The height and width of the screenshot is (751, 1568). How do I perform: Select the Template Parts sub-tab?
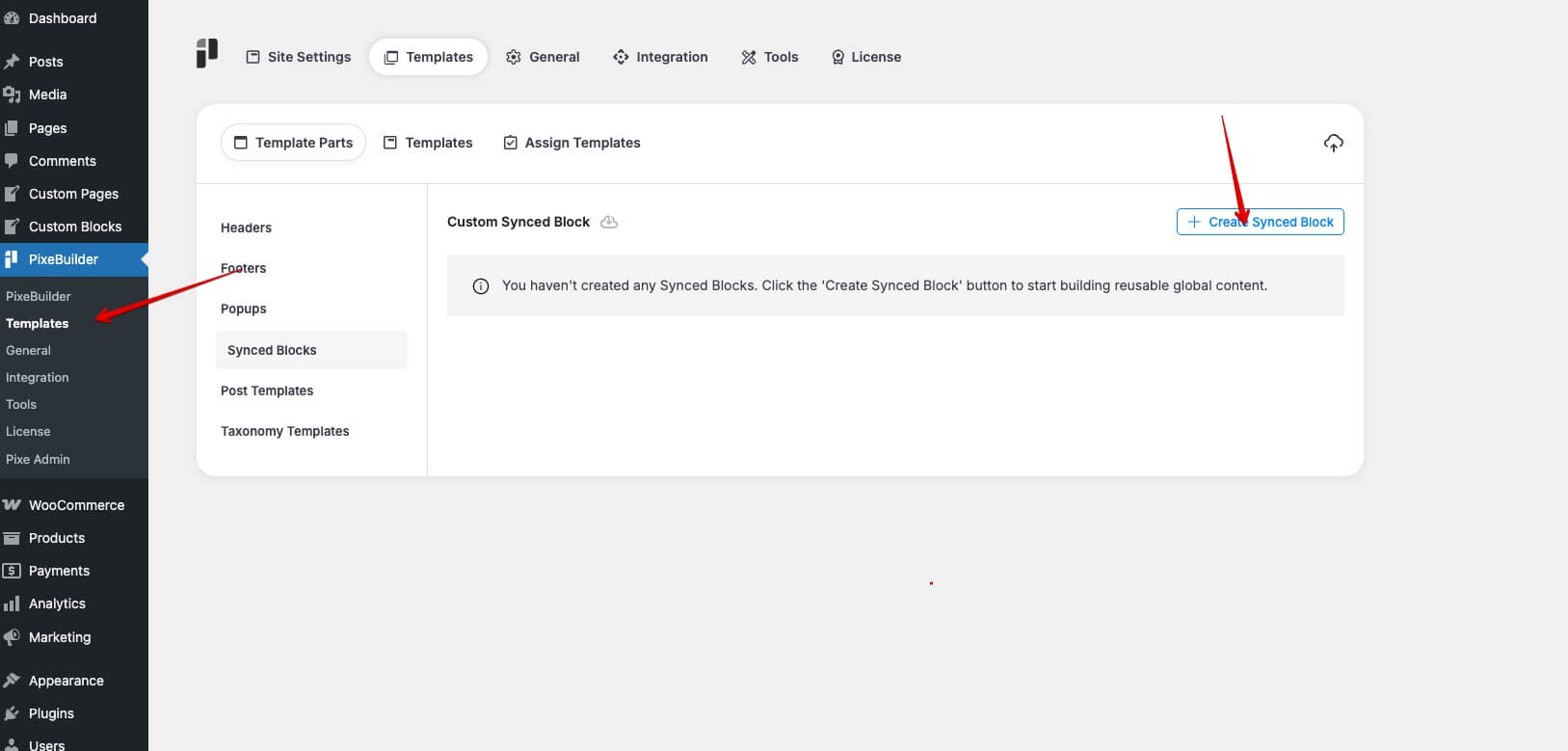(x=293, y=143)
